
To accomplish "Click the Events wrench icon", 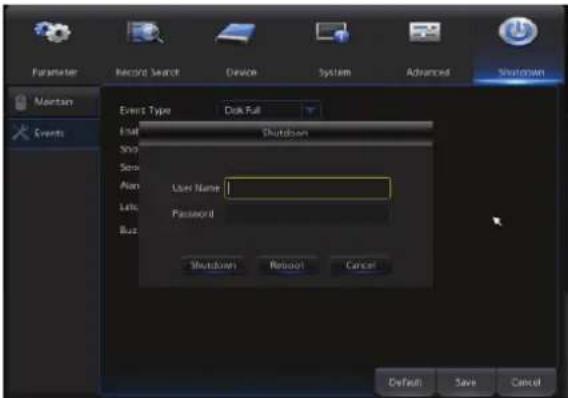I will [20, 133].
